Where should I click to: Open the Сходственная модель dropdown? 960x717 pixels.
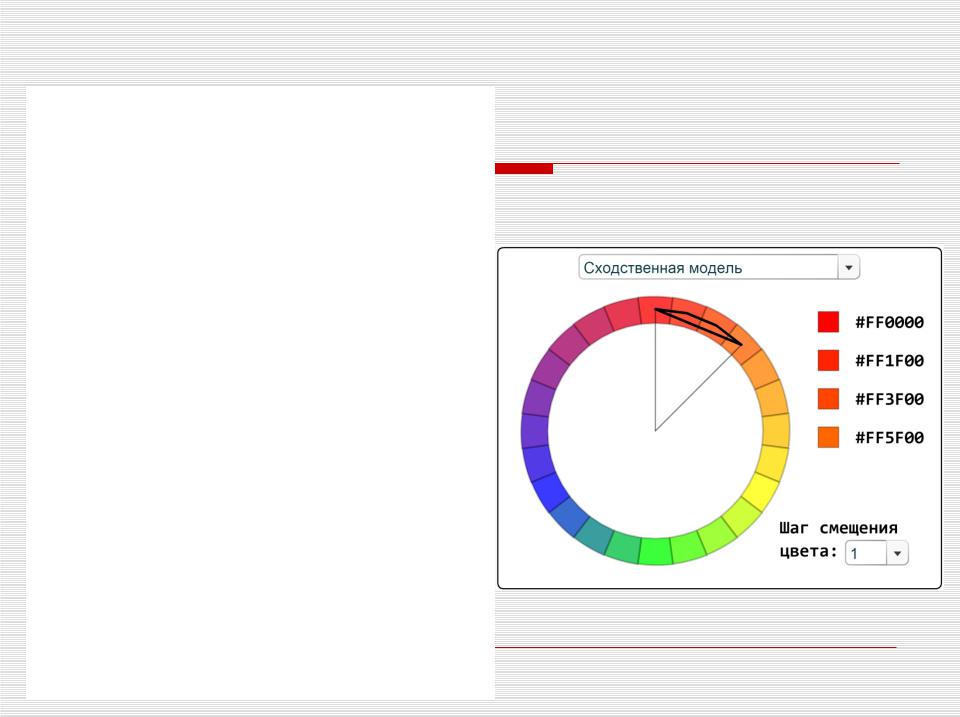719,268
